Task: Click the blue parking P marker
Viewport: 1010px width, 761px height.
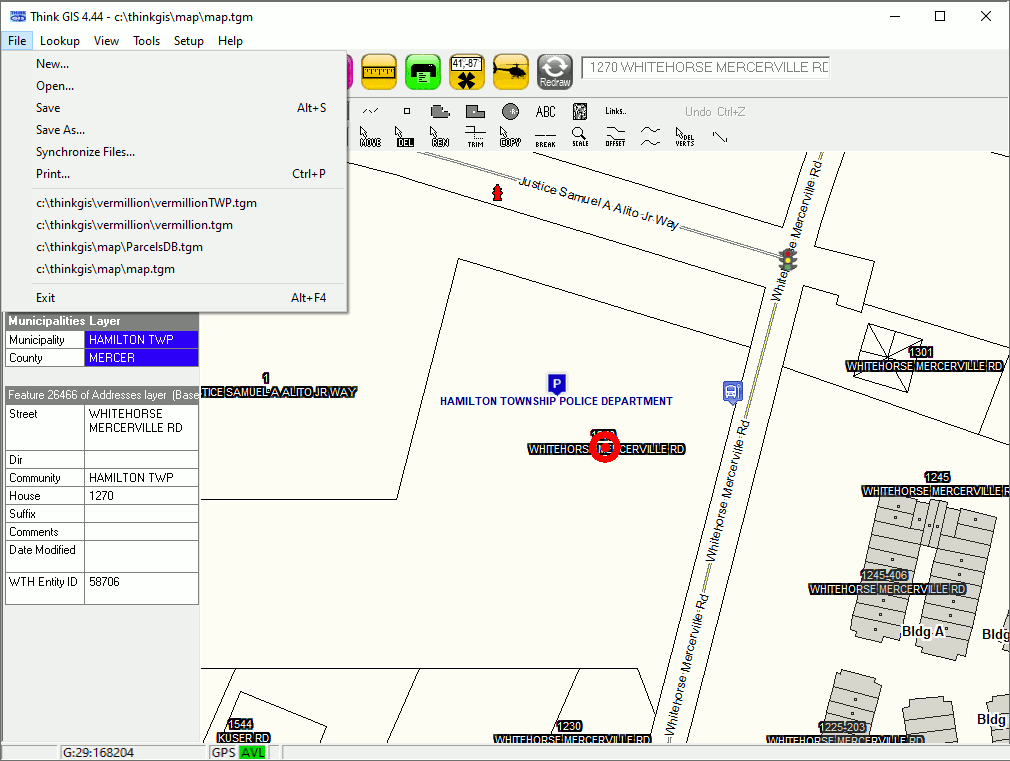Action: click(557, 383)
